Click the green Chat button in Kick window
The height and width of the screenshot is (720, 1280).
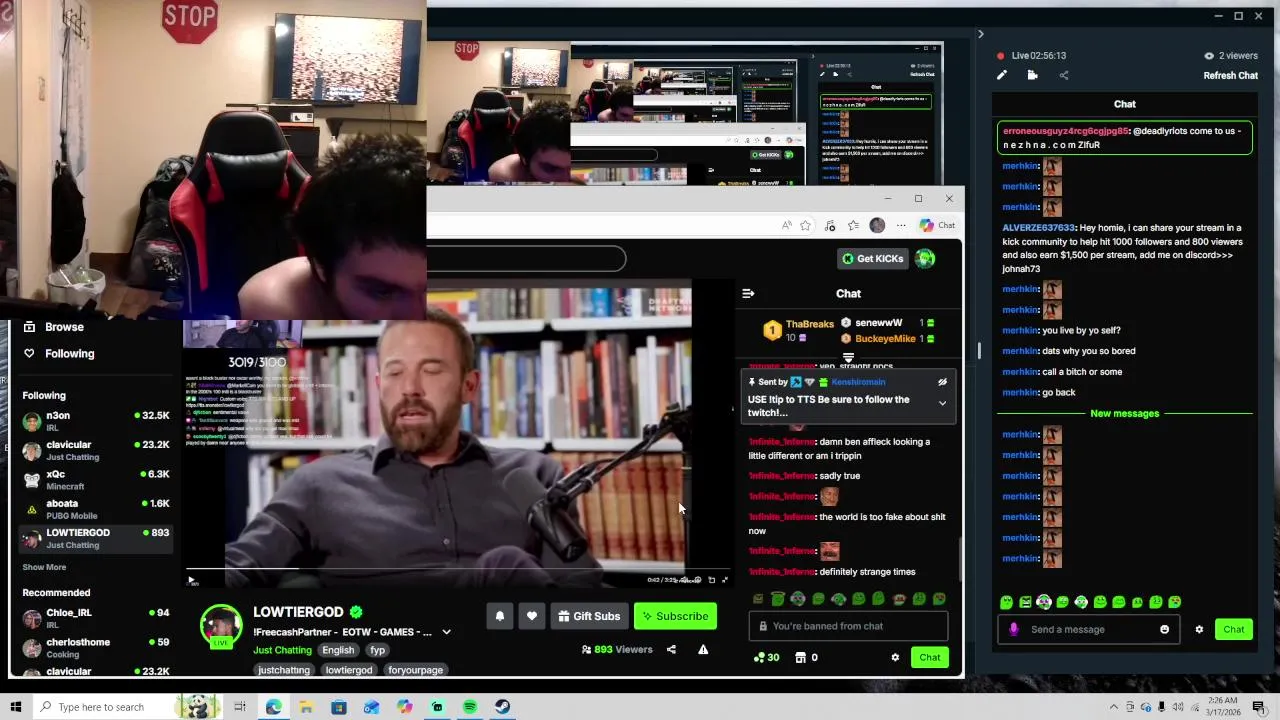pyautogui.click(x=930, y=657)
